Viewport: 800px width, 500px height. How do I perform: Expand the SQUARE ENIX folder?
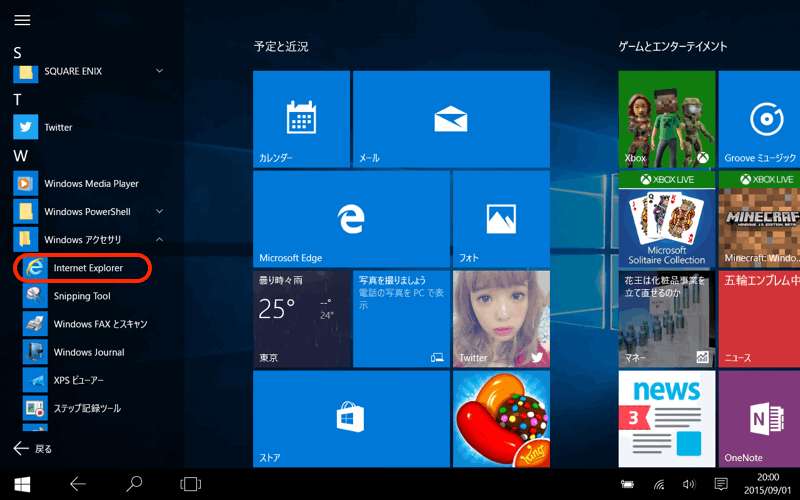tap(160, 71)
